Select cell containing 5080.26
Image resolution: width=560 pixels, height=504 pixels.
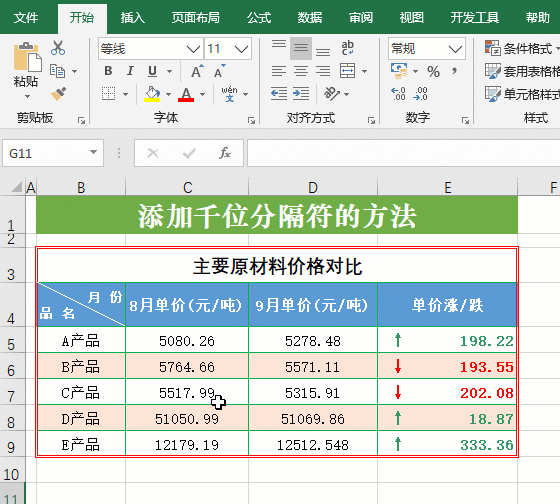point(187,340)
